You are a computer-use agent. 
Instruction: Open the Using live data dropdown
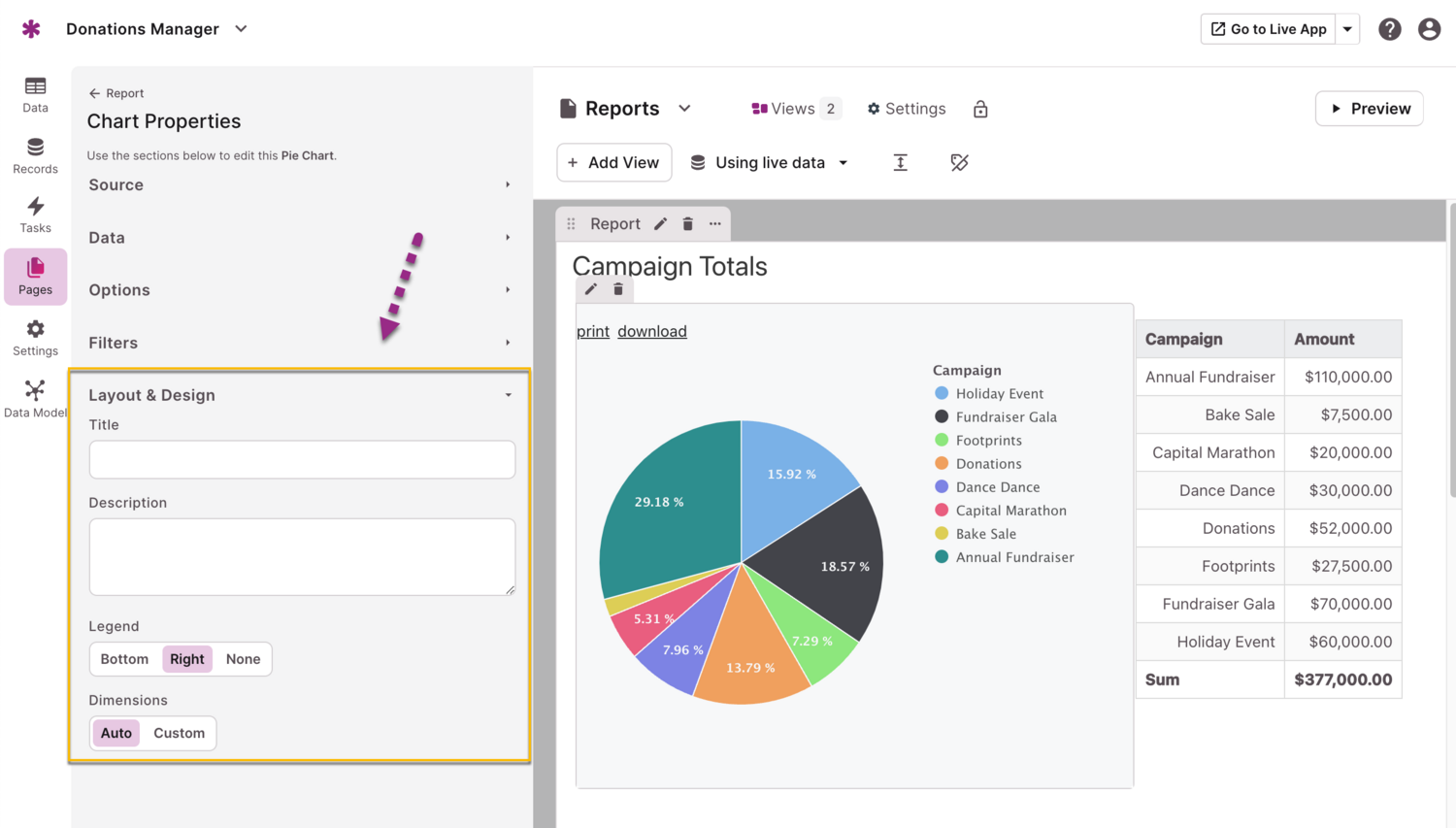(769, 162)
